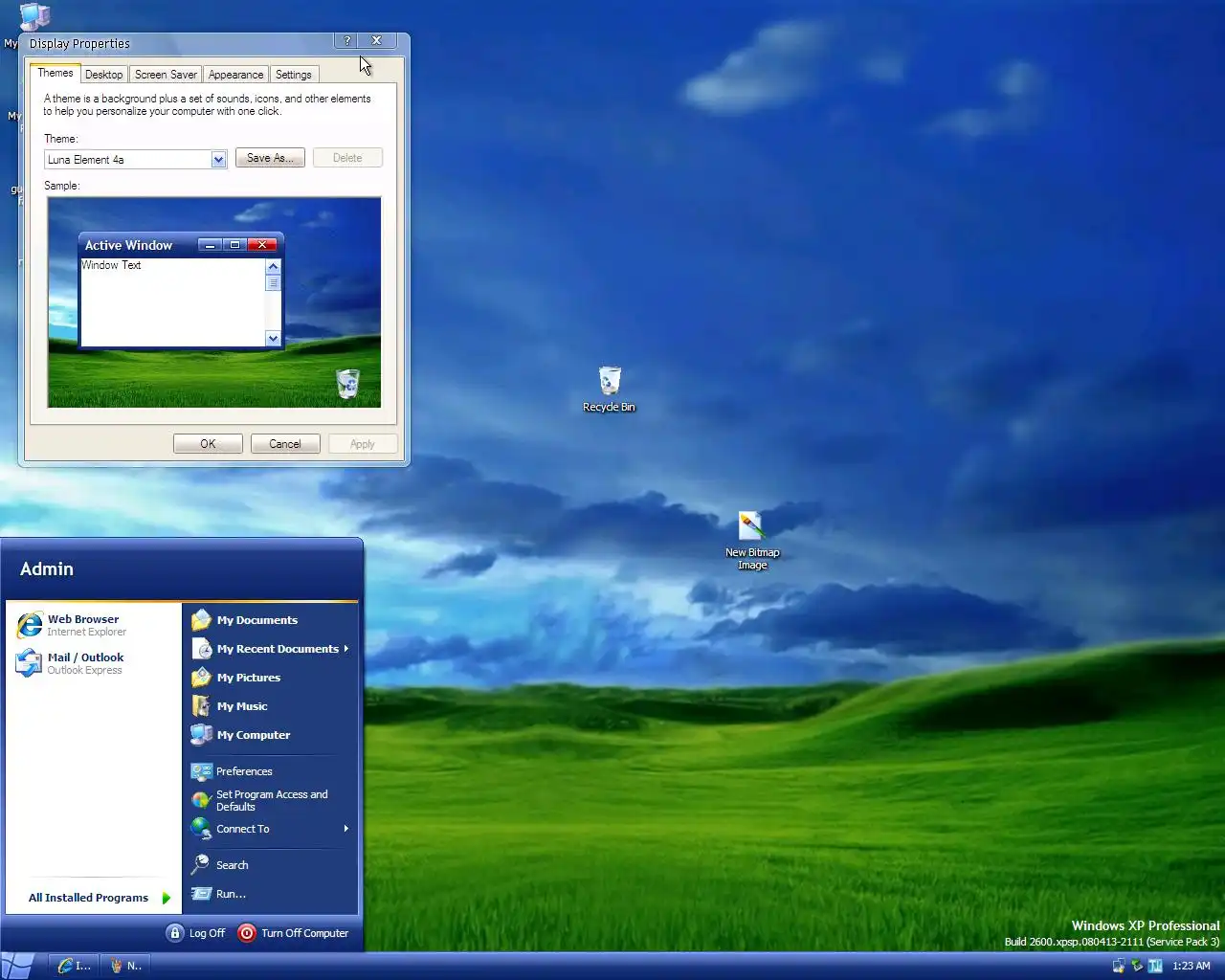Image resolution: width=1225 pixels, height=980 pixels.
Task: Click the Safely Remove Hardware tray icon
Action: (x=1137, y=966)
